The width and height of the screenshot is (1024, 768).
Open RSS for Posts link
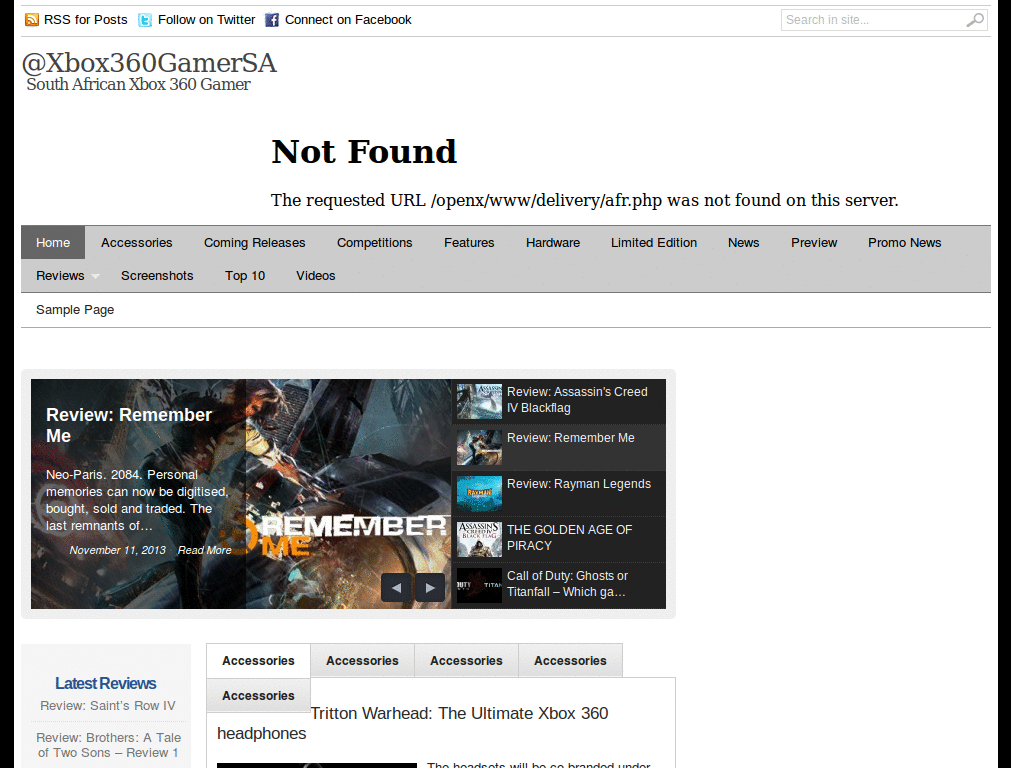(x=86, y=20)
